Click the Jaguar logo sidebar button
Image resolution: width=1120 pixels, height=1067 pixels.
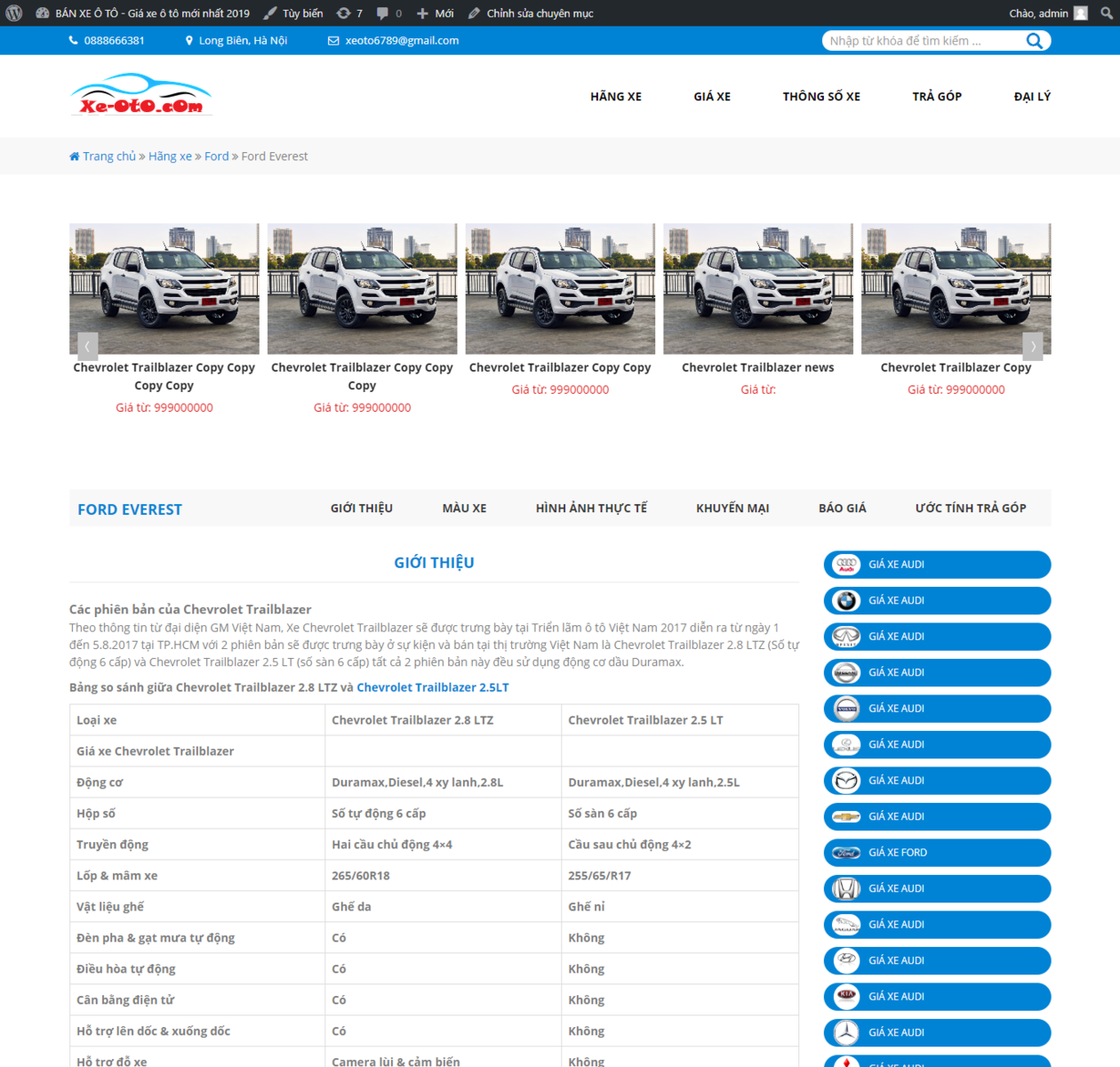[x=937, y=925]
